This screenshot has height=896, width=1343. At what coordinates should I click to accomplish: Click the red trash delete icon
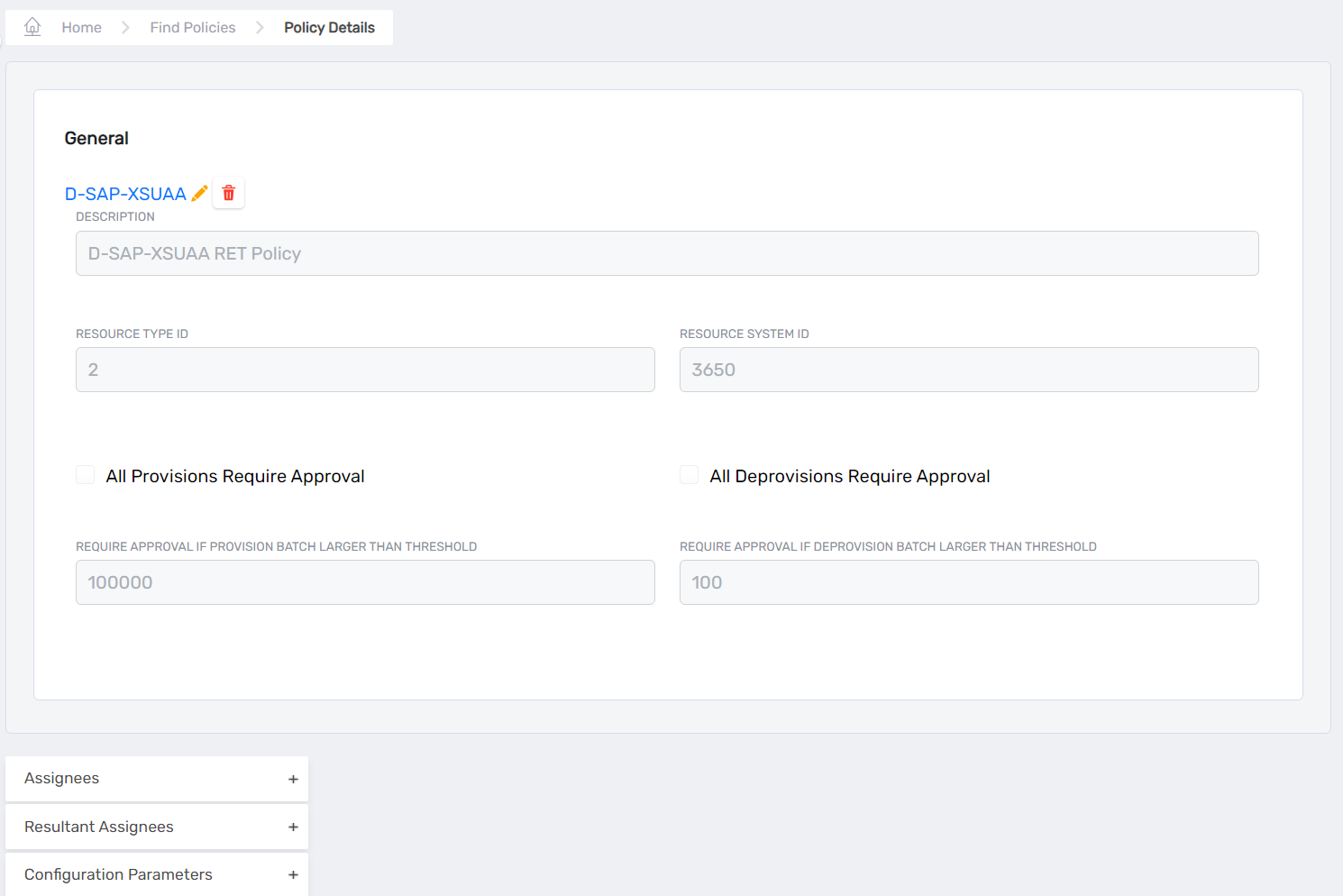[x=229, y=193]
